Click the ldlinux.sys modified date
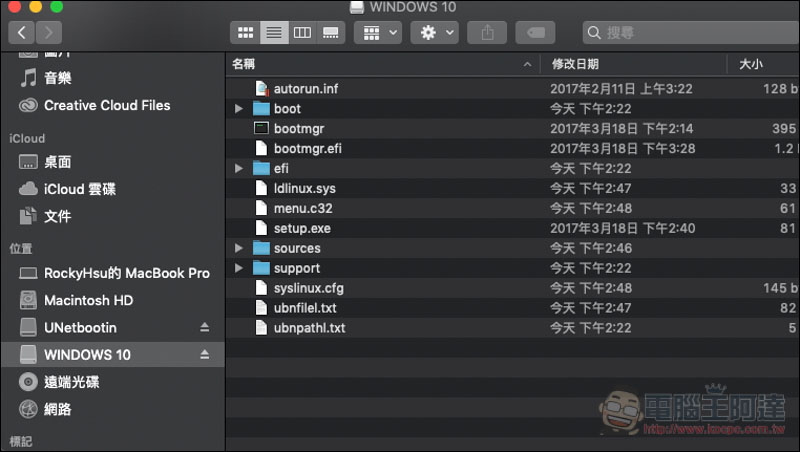This screenshot has width=800, height=452. [x=590, y=188]
